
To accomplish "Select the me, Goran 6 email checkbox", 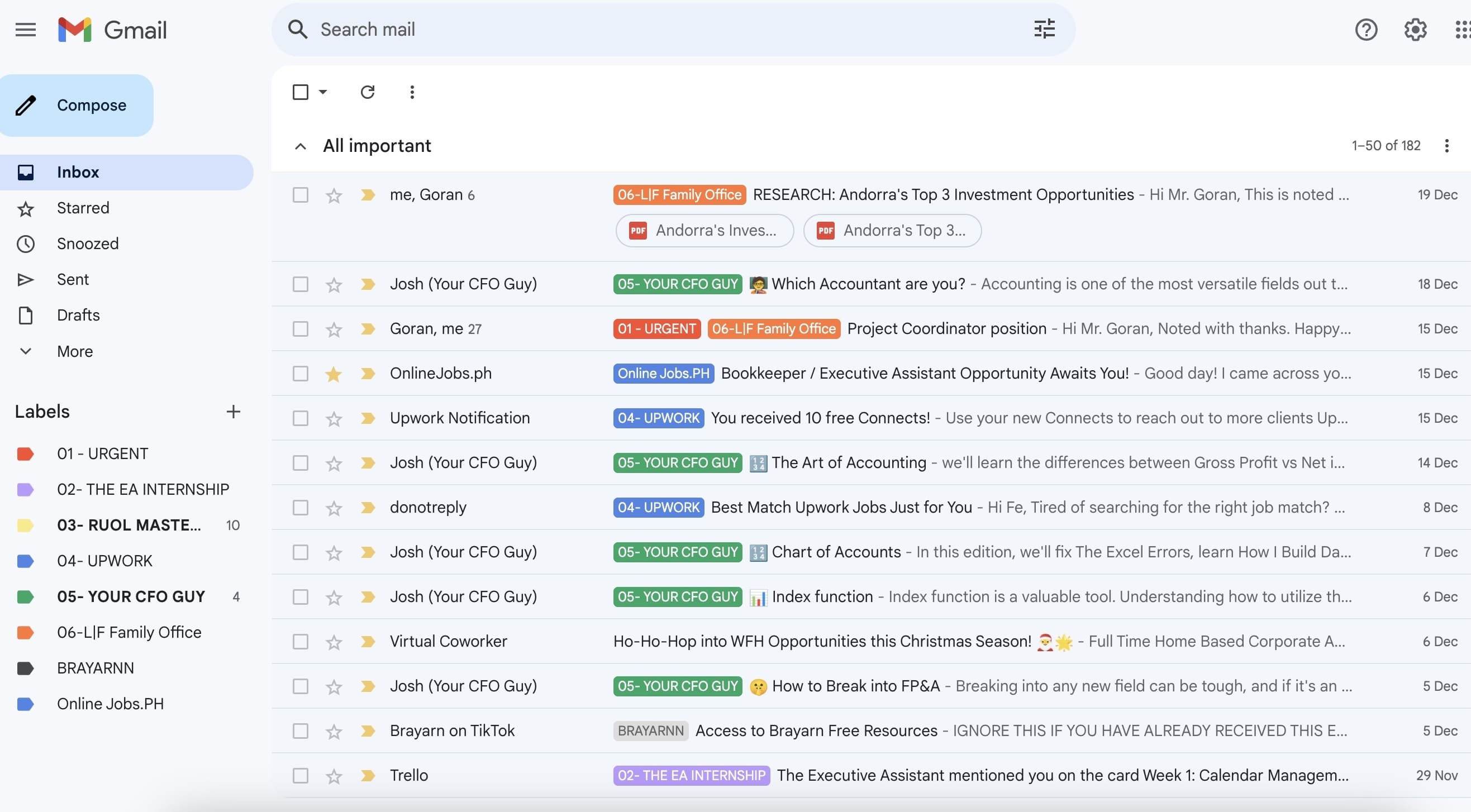I will point(301,195).
